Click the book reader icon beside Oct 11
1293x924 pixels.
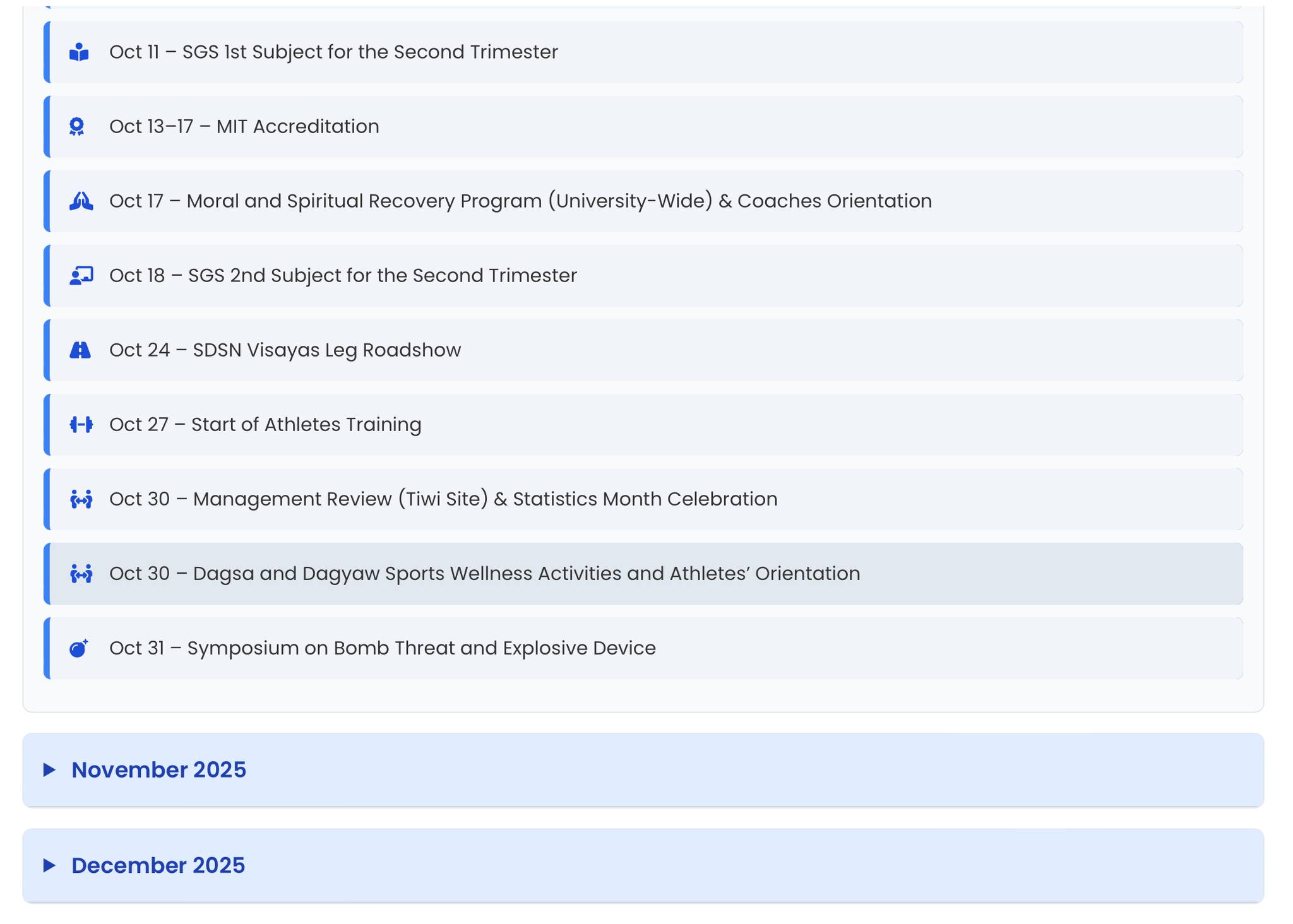click(x=79, y=52)
